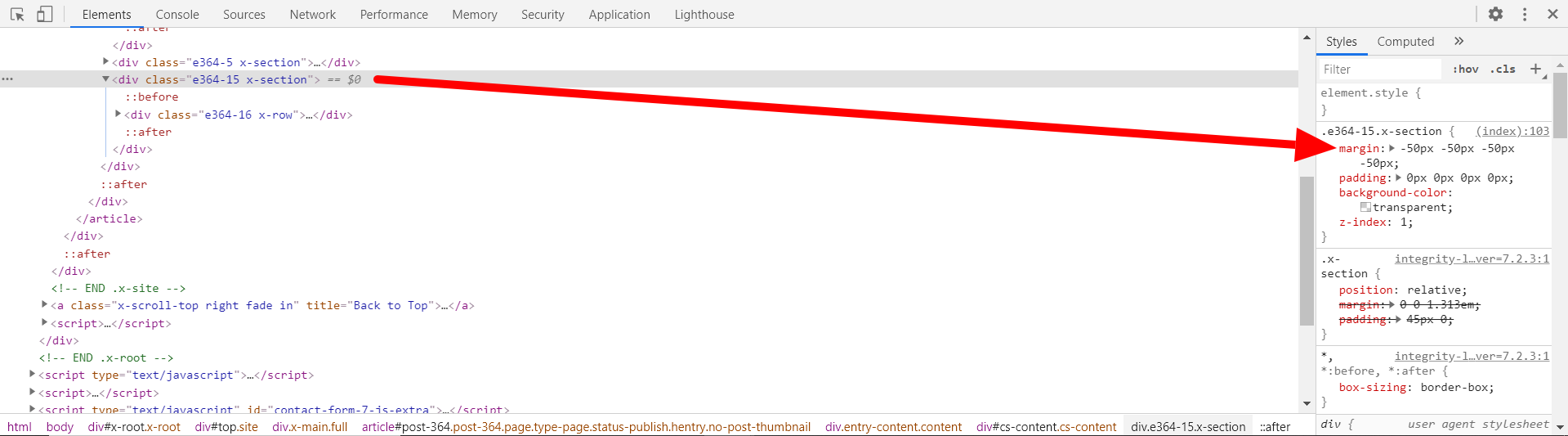Select the ::after breadcrumb

tap(1275, 426)
